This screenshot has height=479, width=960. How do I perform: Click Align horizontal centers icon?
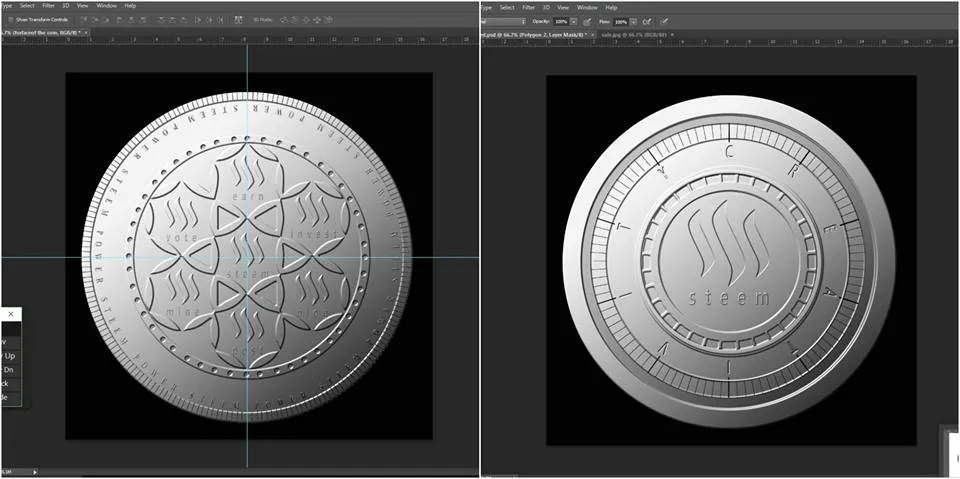[131, 20]
